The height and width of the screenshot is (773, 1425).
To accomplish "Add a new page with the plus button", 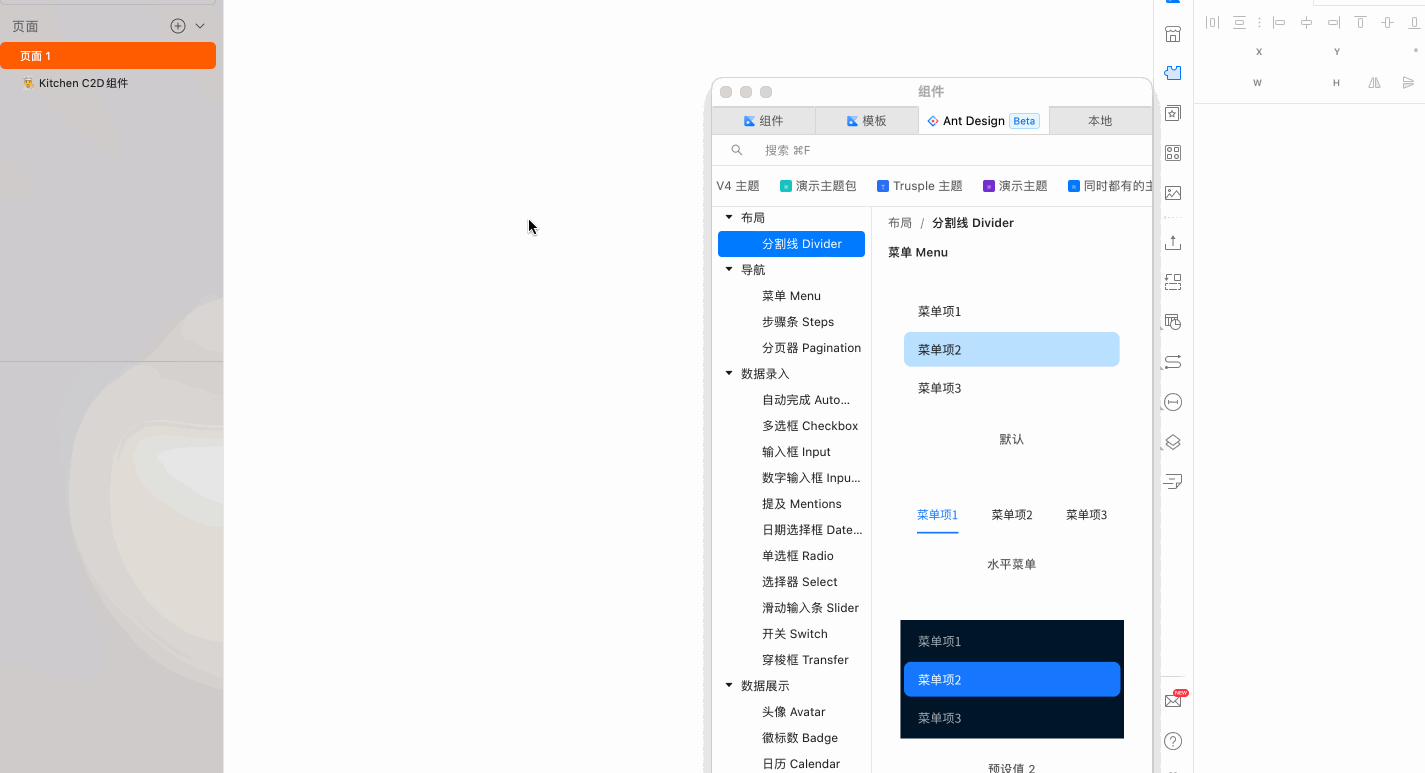I will (x=176, y=25).
